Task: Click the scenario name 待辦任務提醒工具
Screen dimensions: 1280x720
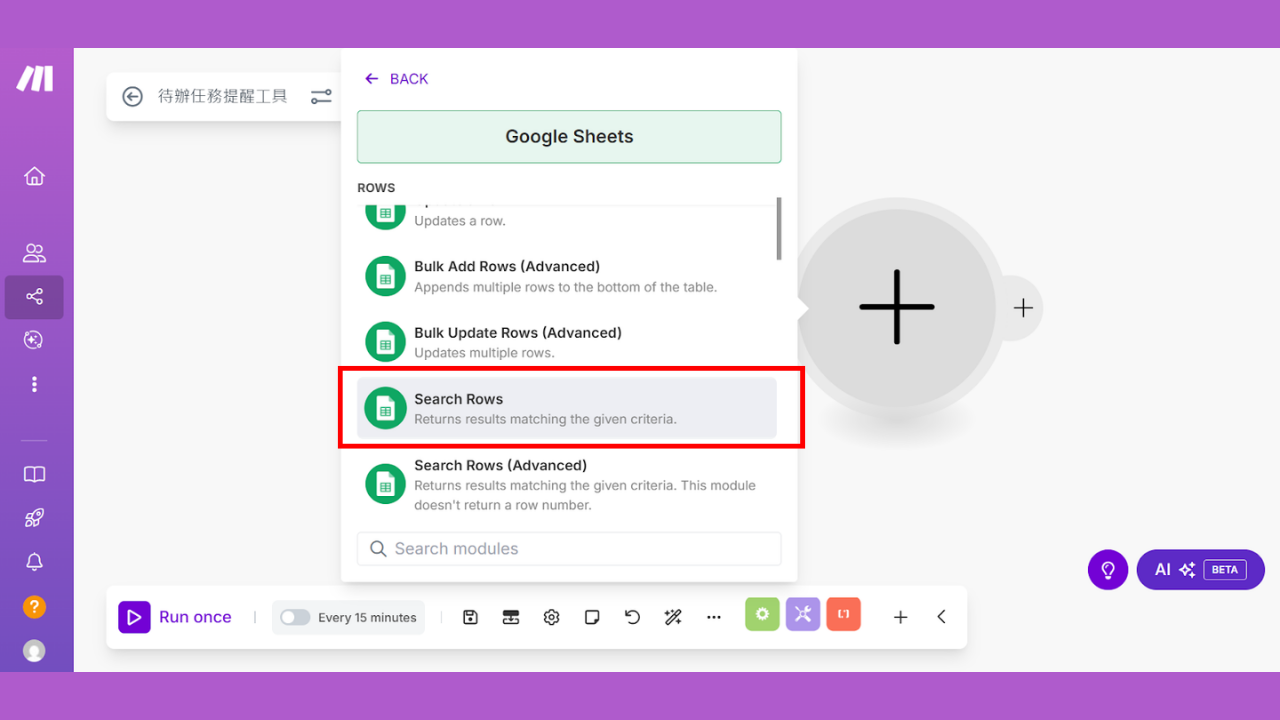Action: pos(223,96)
